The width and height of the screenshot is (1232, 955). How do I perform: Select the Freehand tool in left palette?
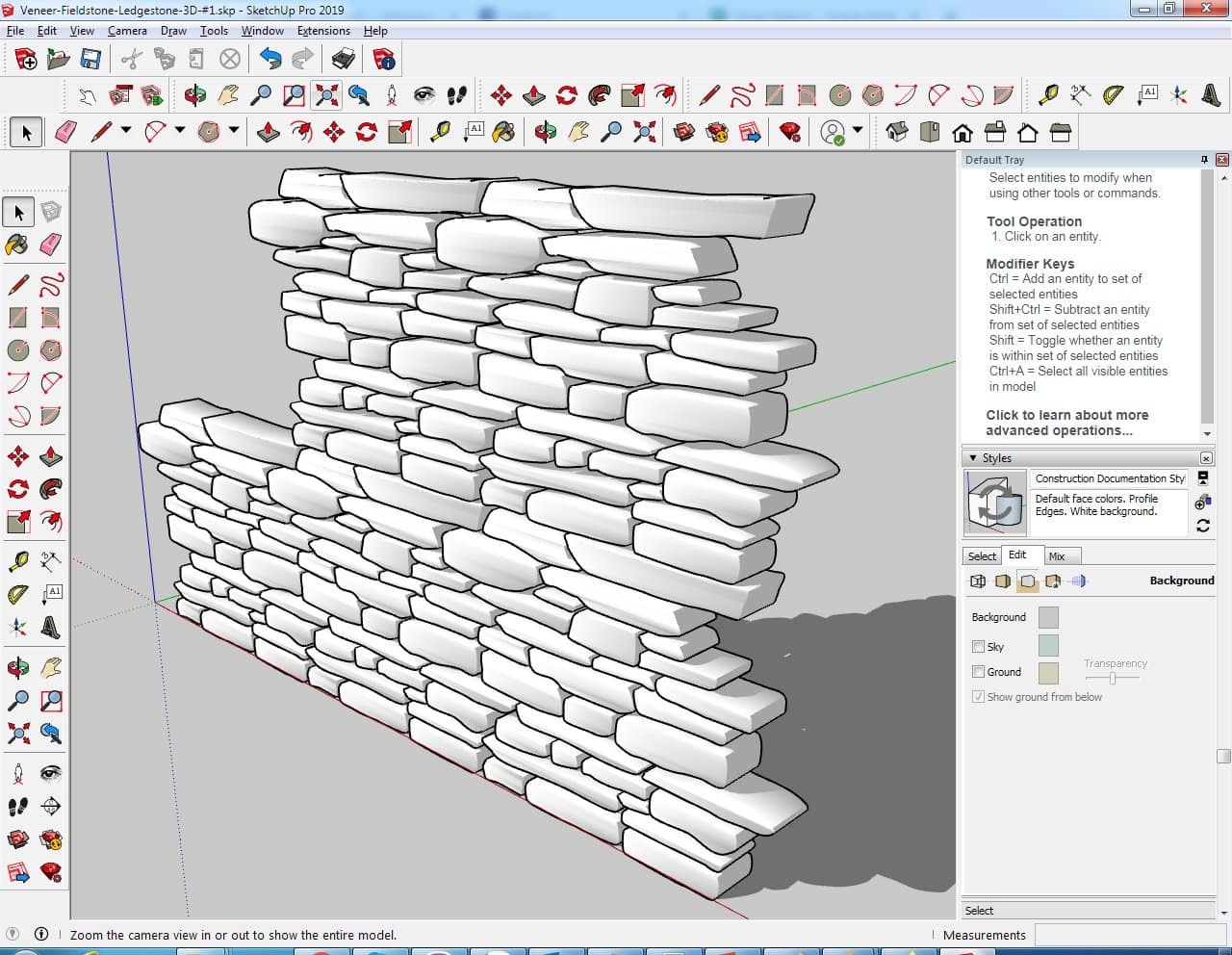coord(51,285)
